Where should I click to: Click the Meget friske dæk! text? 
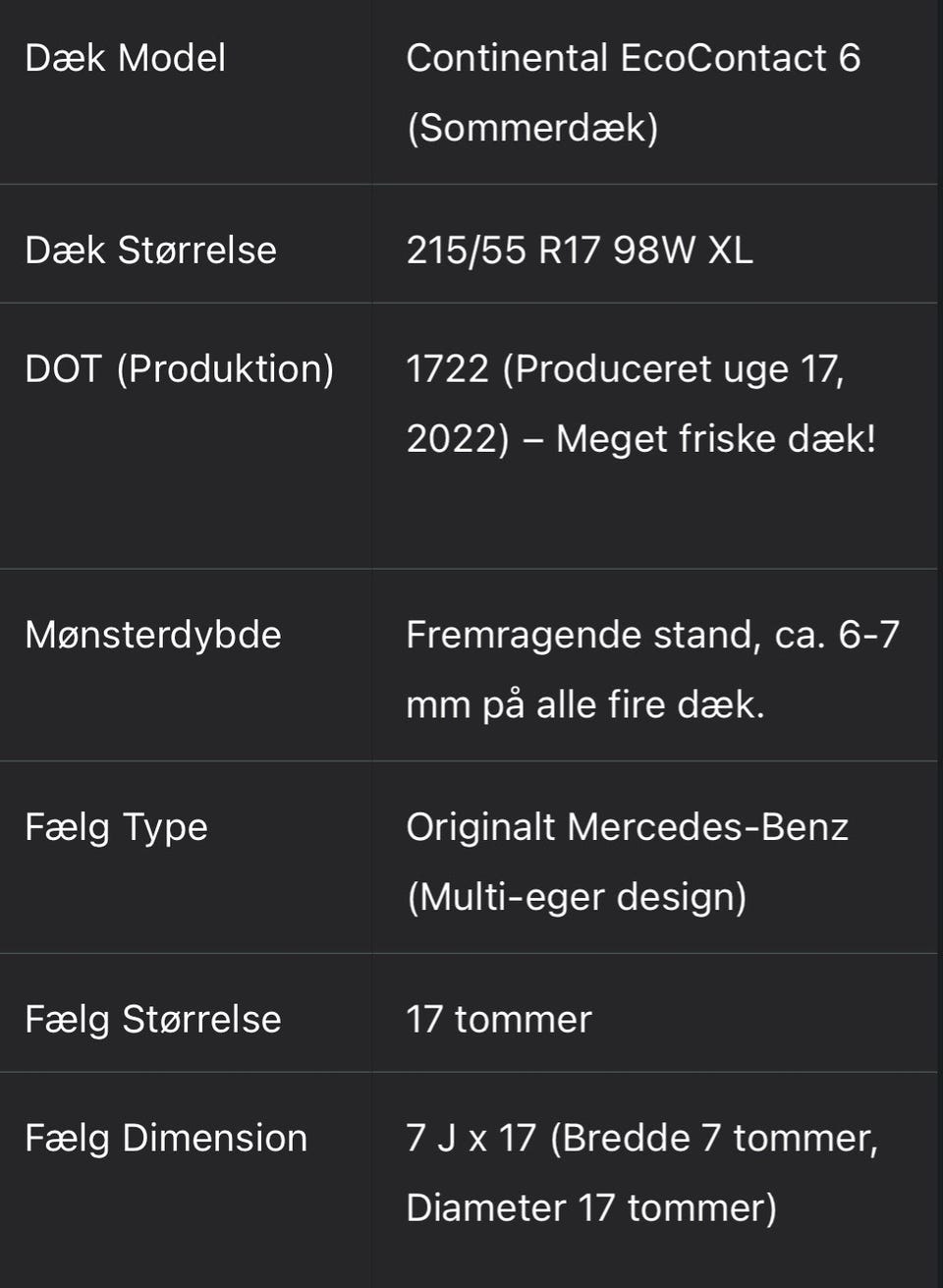(715, 438)
